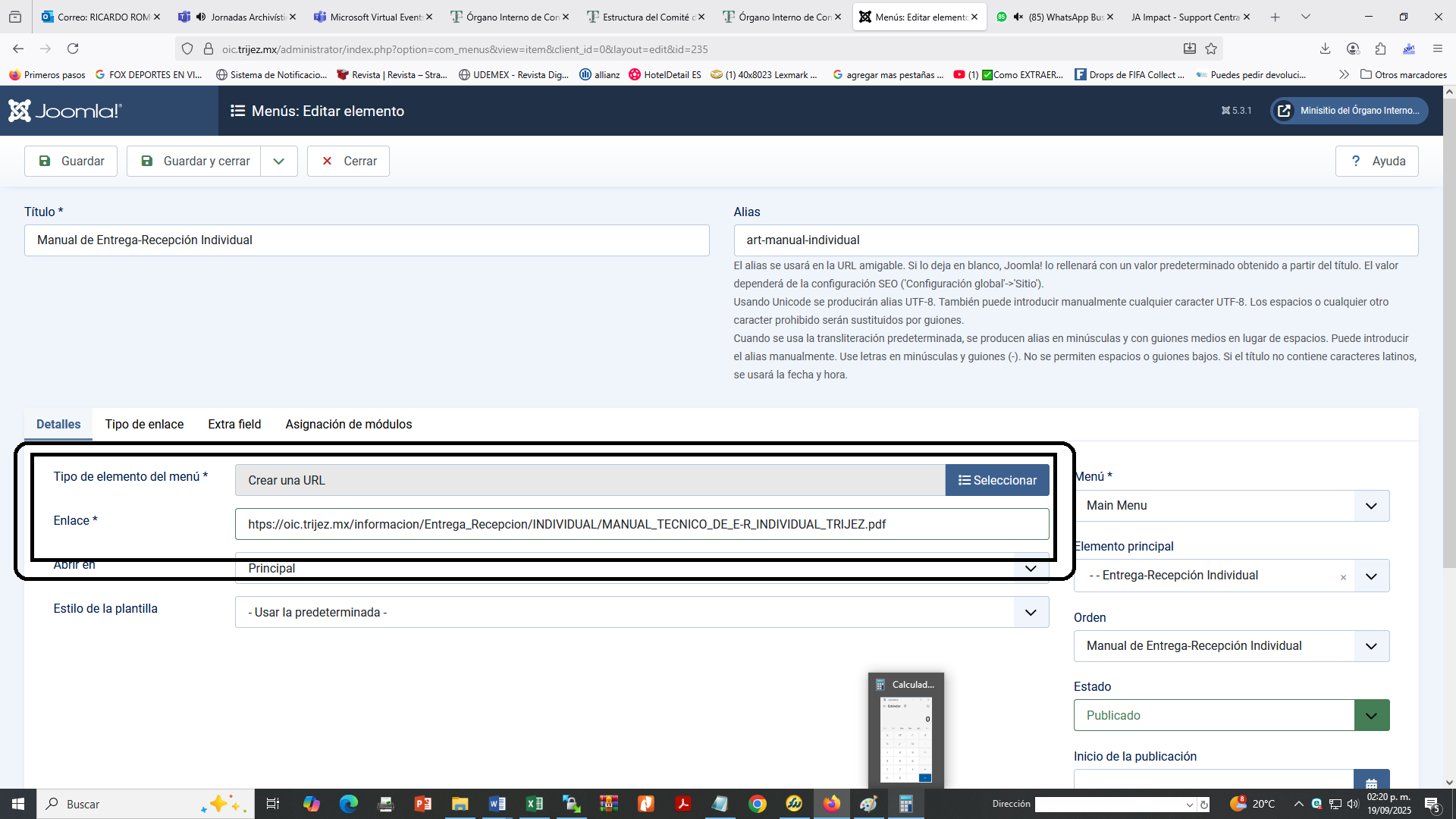
Task: Open Firefox downloads icon
Action: click(x=1325, y=49)
